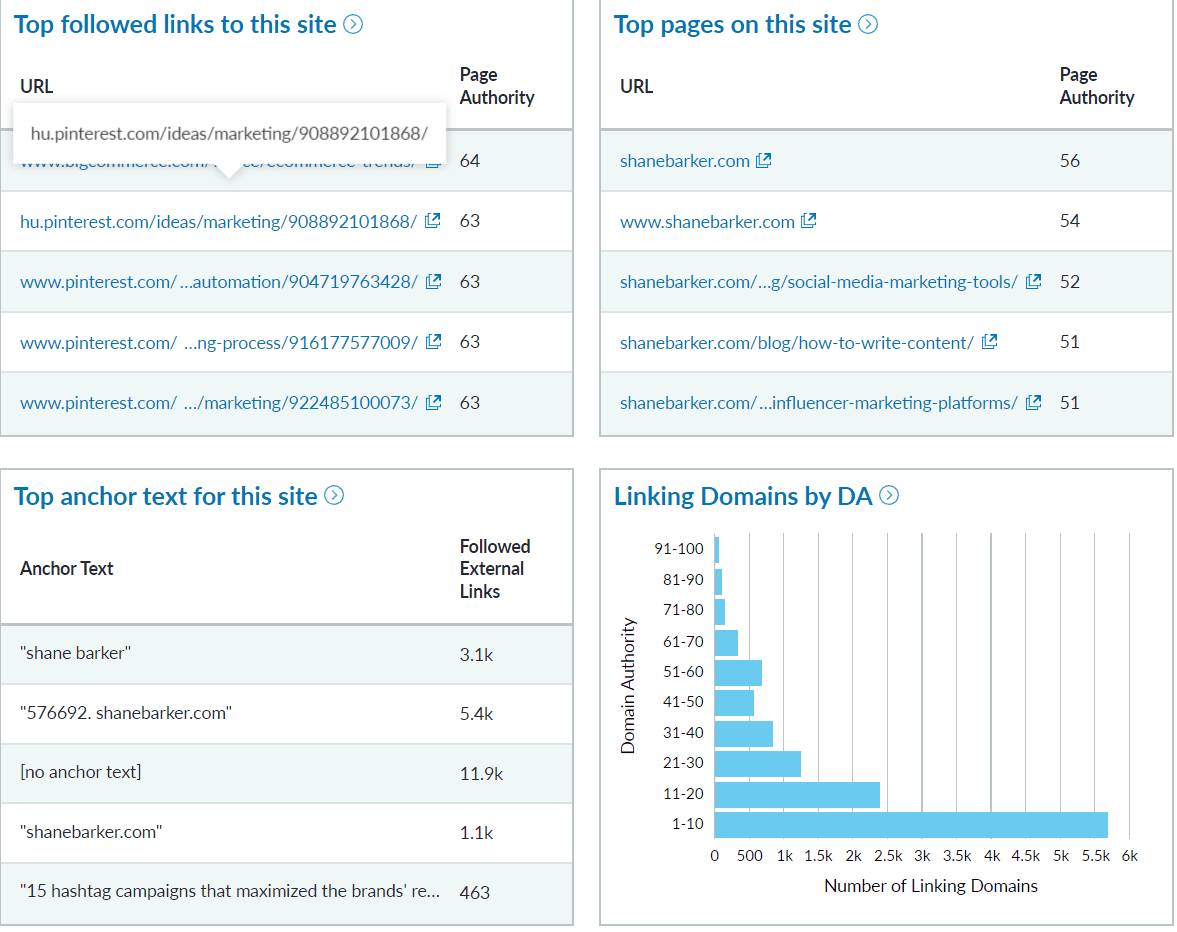
Task: Open hu.pinterest.com/ideas/marketing/908892101868/ link in table
Action: (x=218, y=221)
